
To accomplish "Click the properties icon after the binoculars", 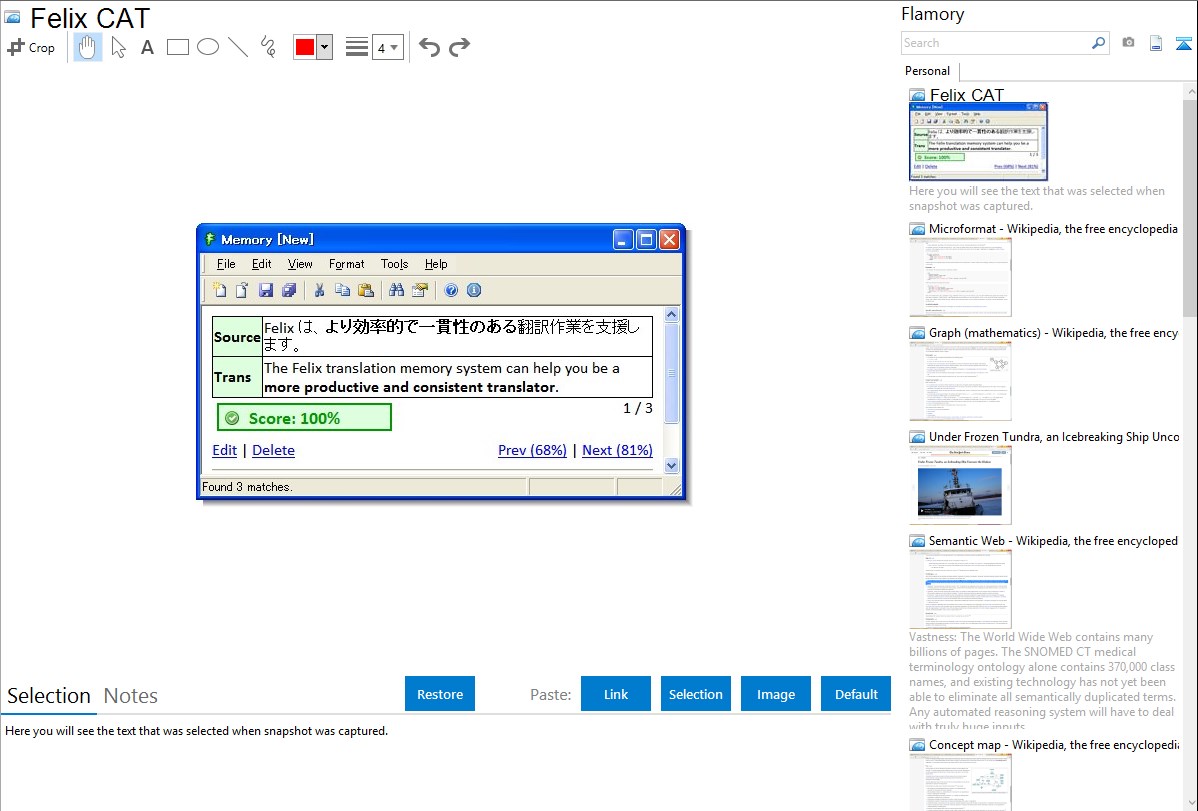I will [x=419, y=290].
